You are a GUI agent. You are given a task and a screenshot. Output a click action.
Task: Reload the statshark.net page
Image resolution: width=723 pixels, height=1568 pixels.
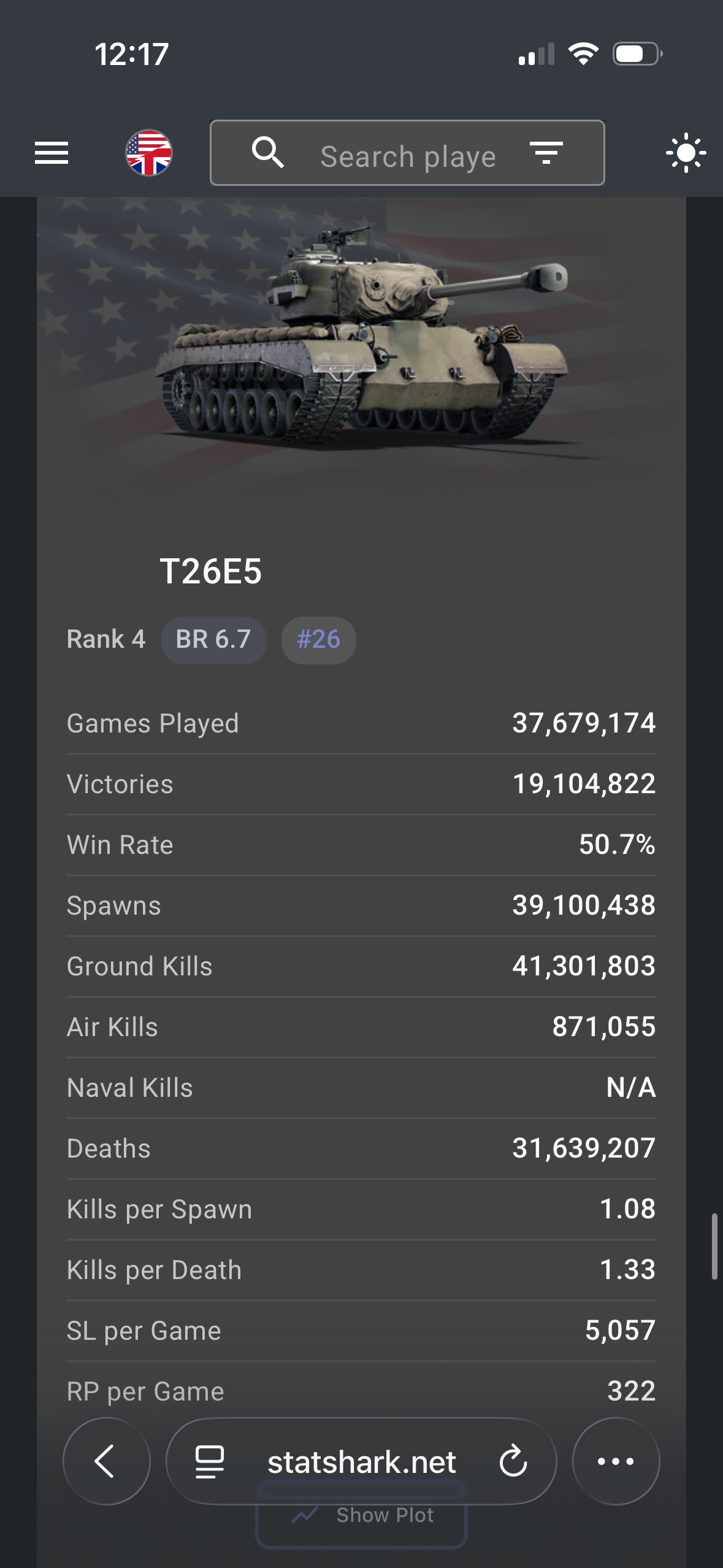pyautogui.click(x=513, y=1461)
